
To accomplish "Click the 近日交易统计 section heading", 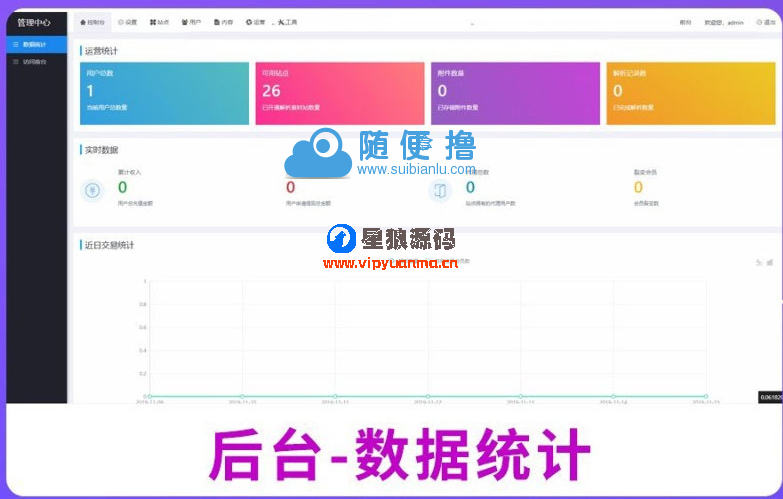I will [x=109, y=245].
